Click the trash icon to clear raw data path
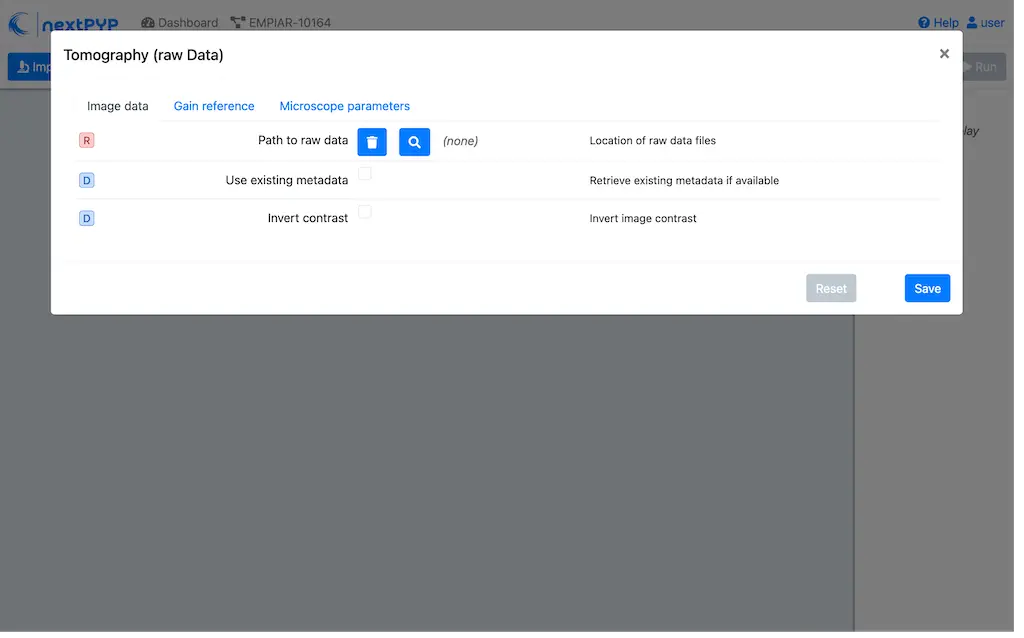1024x638 pixels. click(372, 142)
